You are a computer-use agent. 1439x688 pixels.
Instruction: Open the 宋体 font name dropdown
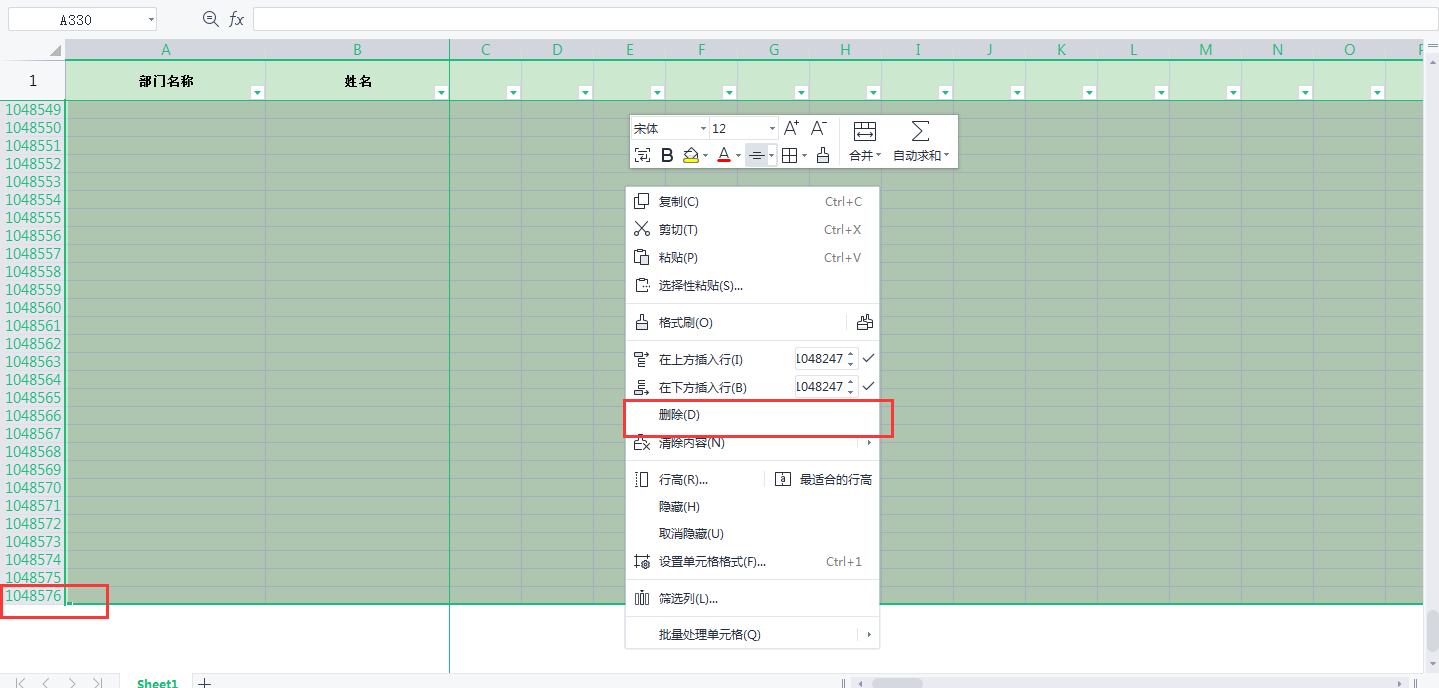702,129
